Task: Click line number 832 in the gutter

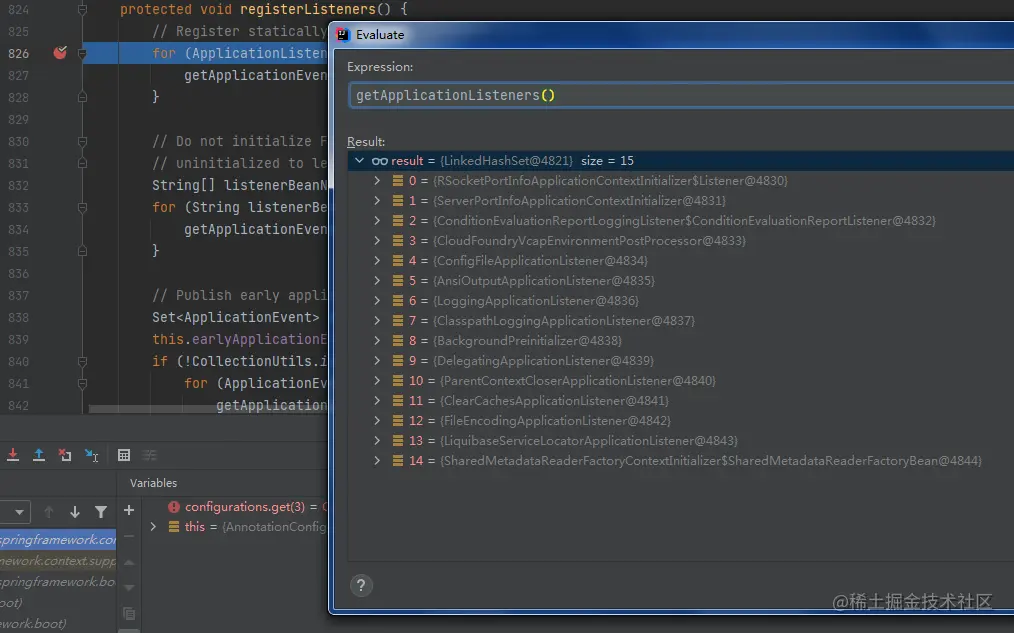Action: pyautogui.click(x=18, y=186)
